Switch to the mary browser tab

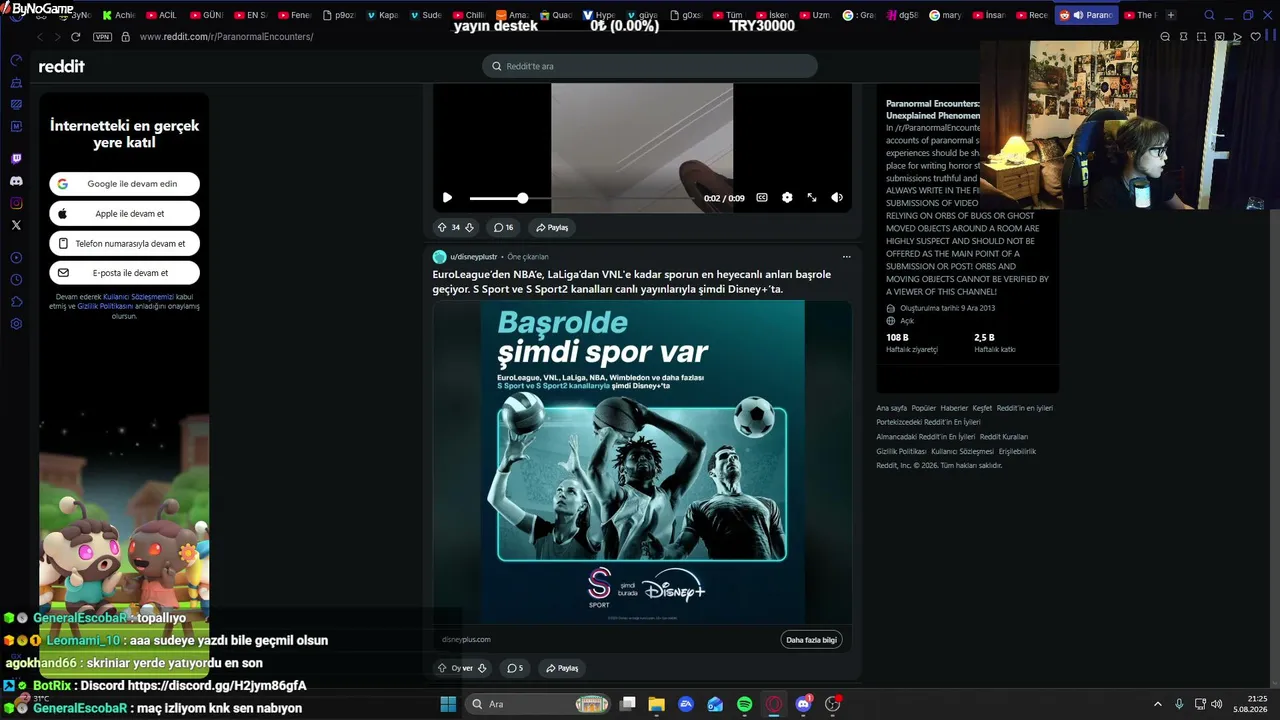click(x=945, y=15)
